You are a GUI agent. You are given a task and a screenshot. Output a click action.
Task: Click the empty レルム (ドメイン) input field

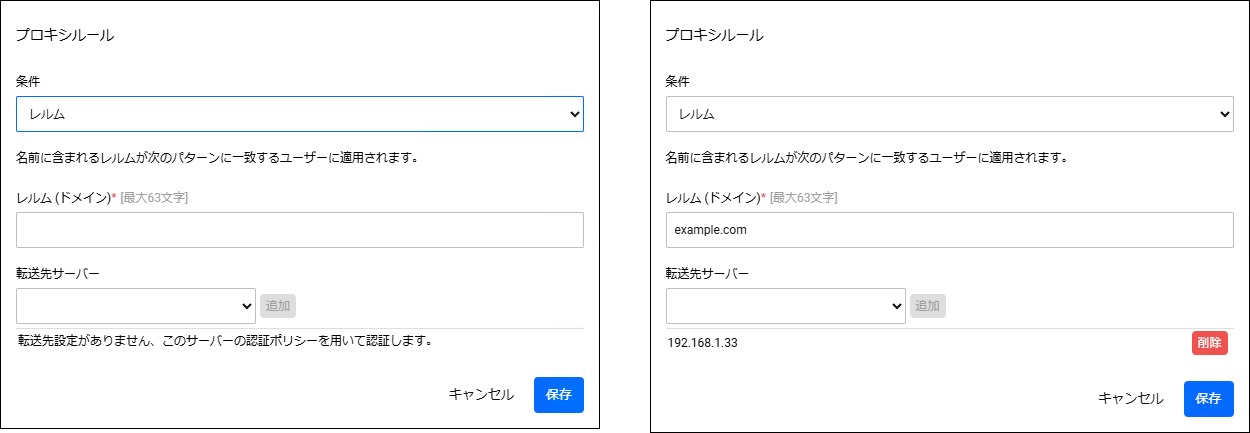point(300,230)
